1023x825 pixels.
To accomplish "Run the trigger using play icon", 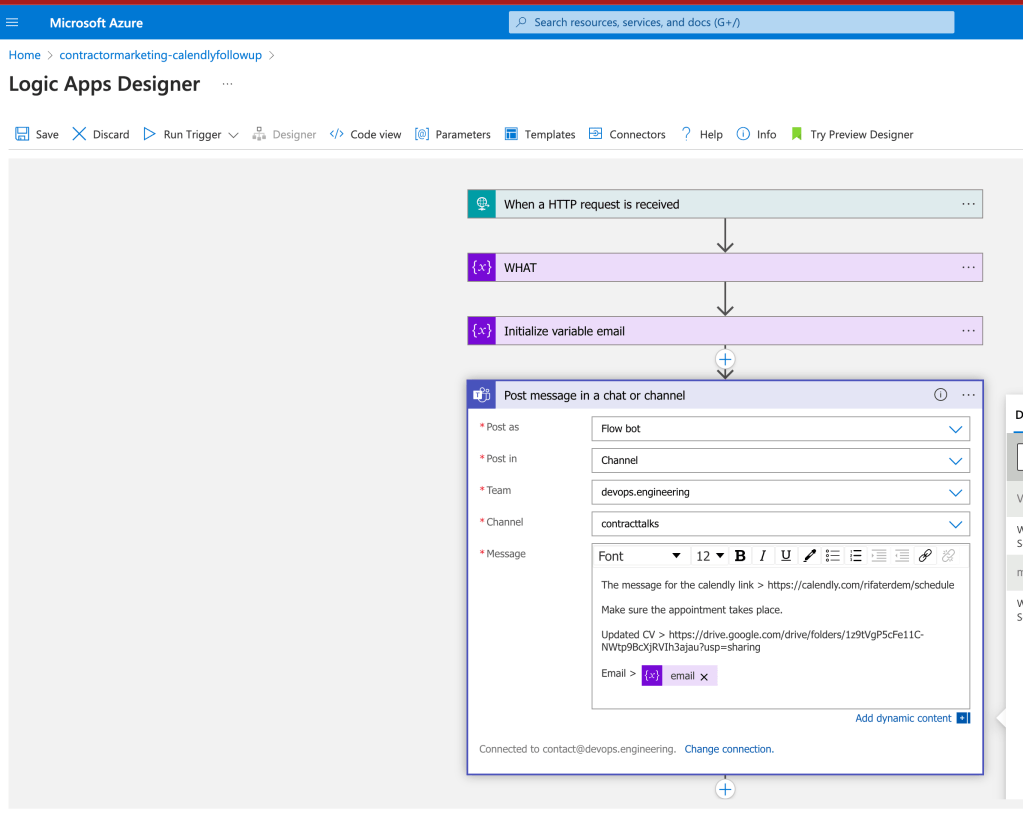I will pyautogui.click(x=149, y=134).
